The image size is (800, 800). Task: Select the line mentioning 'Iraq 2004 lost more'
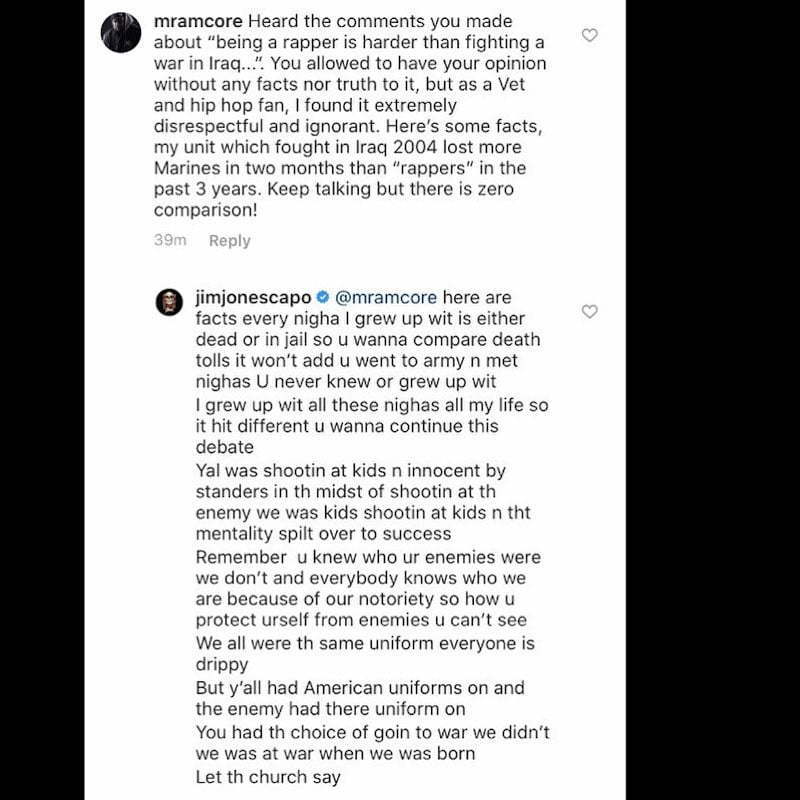[338, 147]
